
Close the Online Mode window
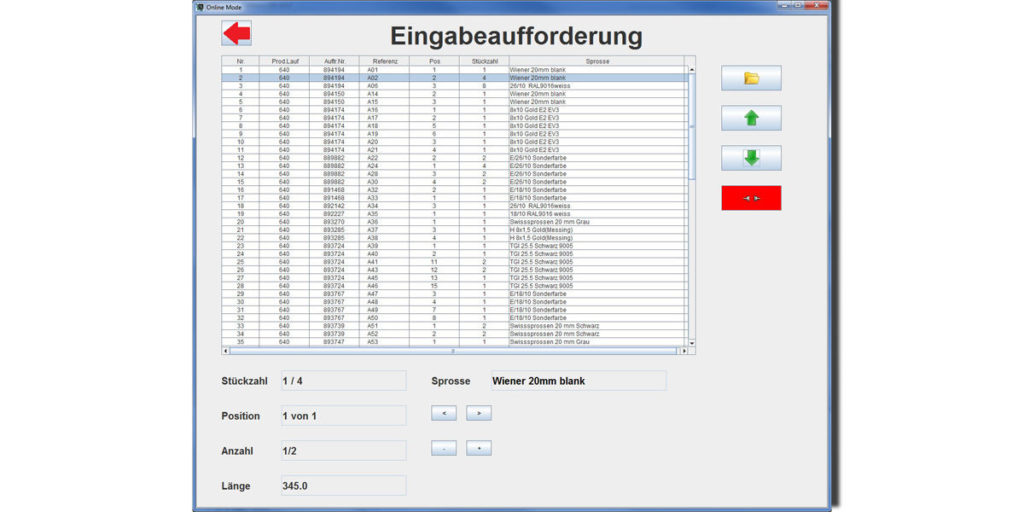click(815, 5)
